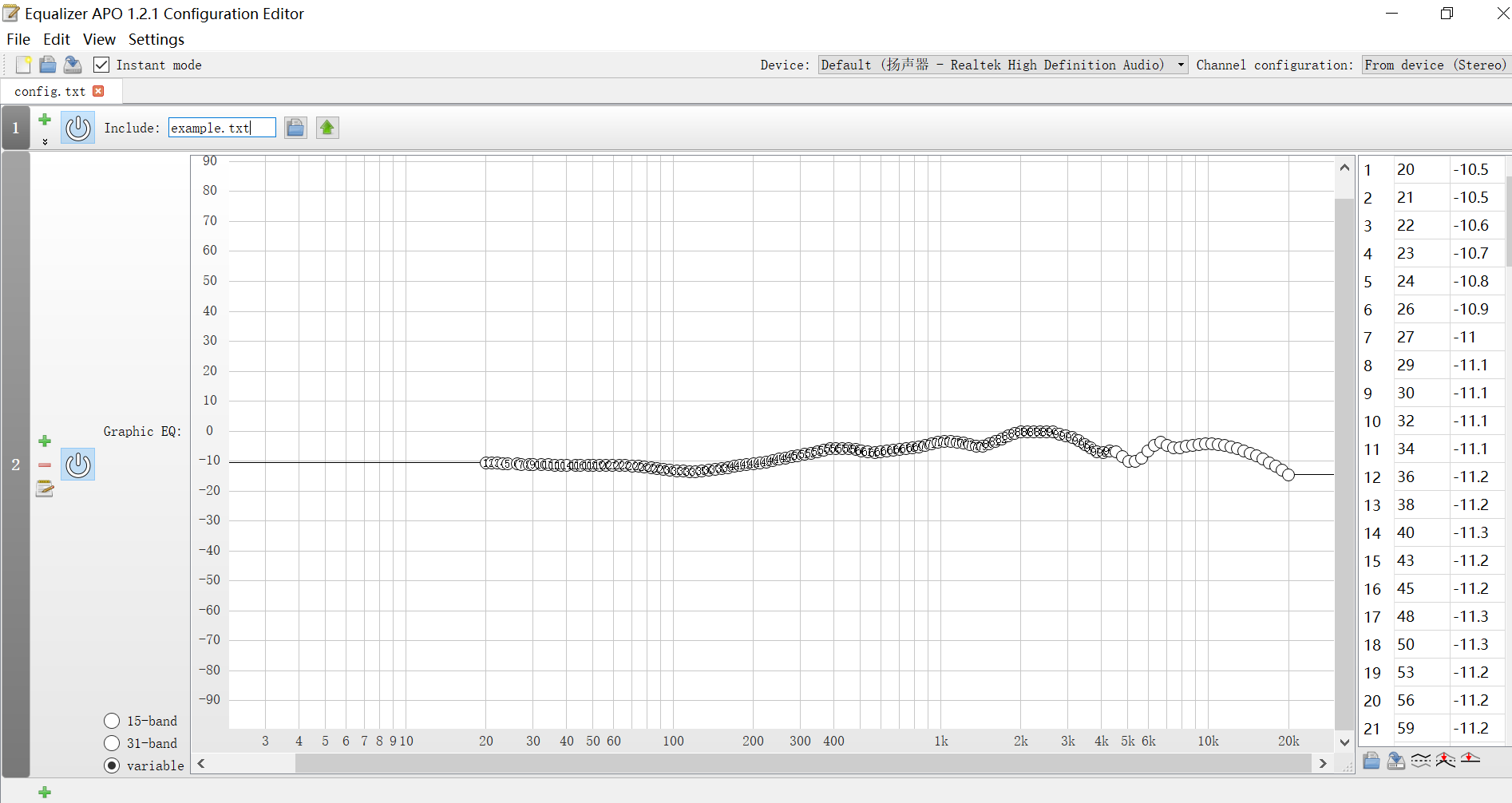The height and width of the screenshot is (803, 1512).
Task: Invert the EQ response curve
Action: pyautogui.click(x=1421, y=761)
